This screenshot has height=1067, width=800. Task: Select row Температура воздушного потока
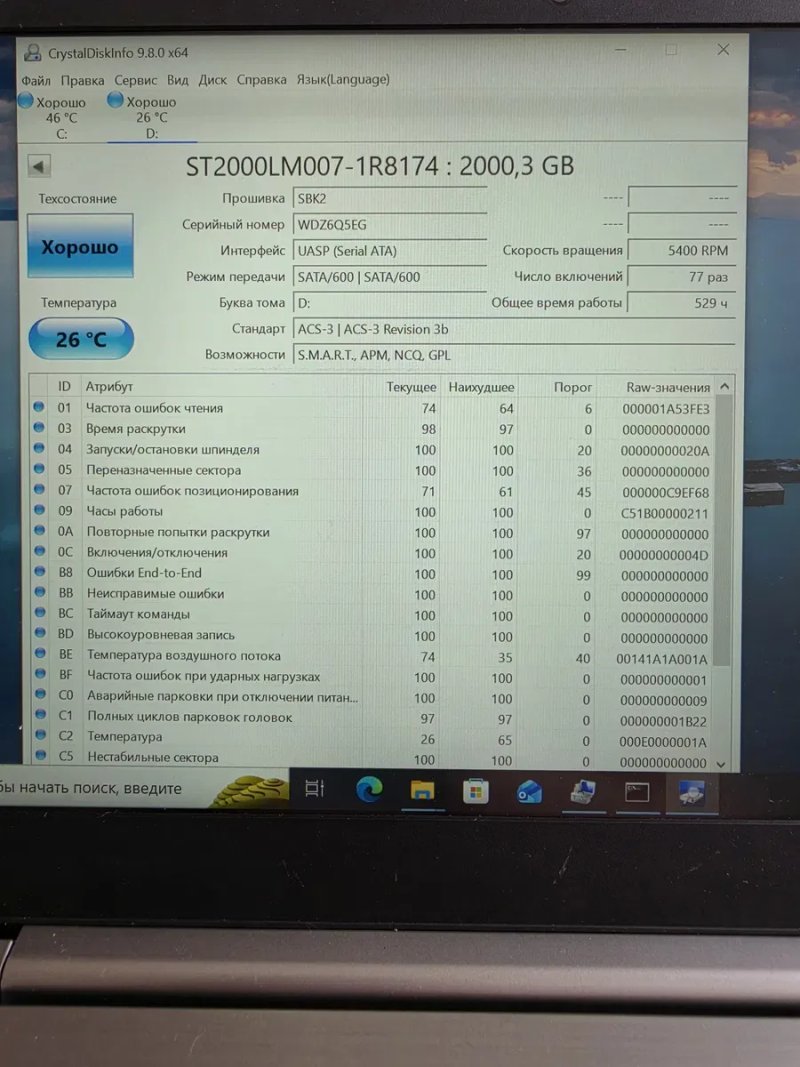pyautogui.click(x=372, y=657)
